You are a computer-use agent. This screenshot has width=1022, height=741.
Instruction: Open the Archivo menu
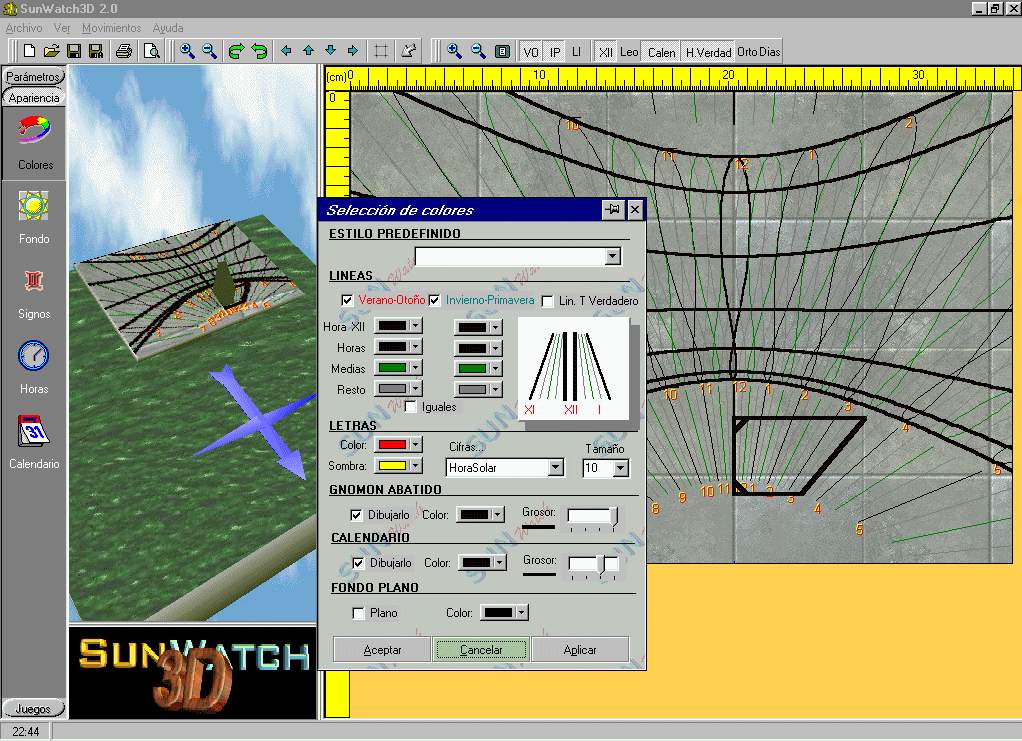pyautogui.click(x=24, y=28)
